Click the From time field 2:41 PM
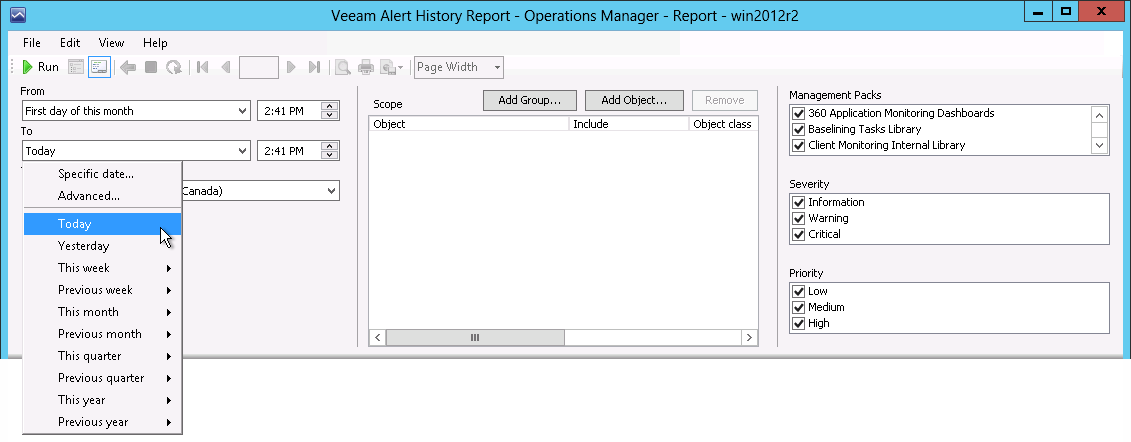The image size is (1131, 442). (289, 110)
